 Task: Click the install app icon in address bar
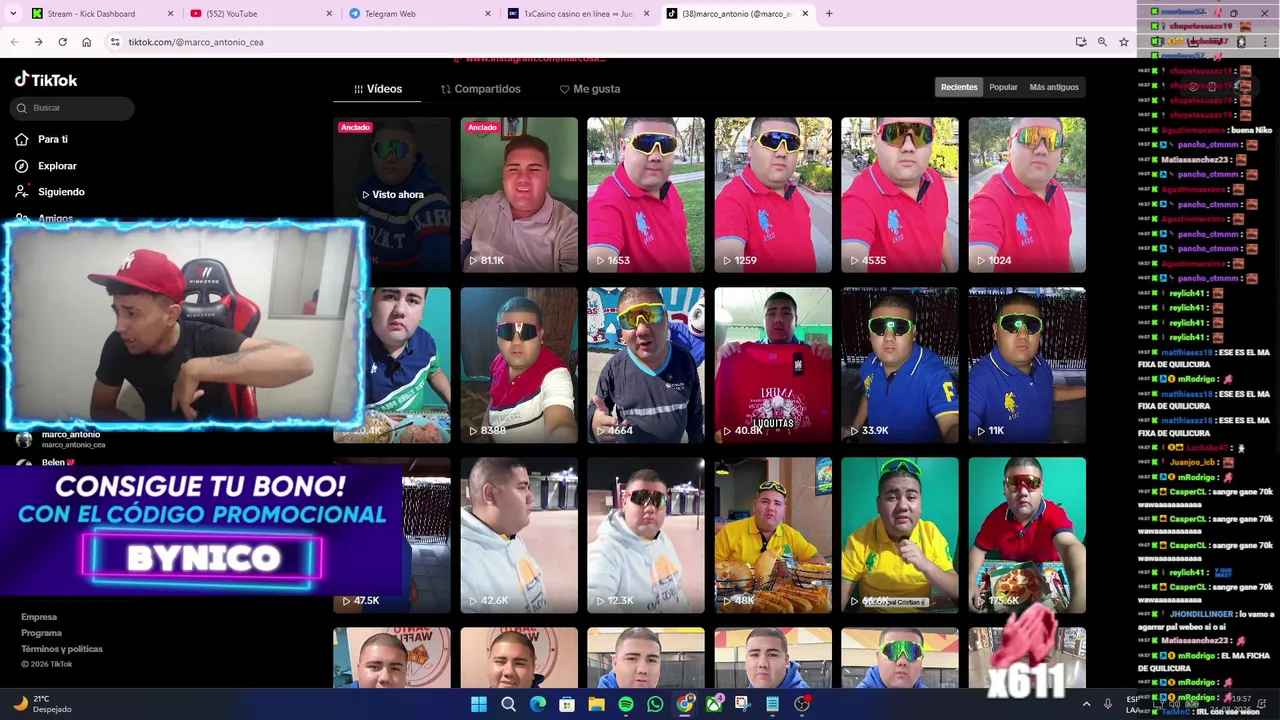[x=1081, y=42]
